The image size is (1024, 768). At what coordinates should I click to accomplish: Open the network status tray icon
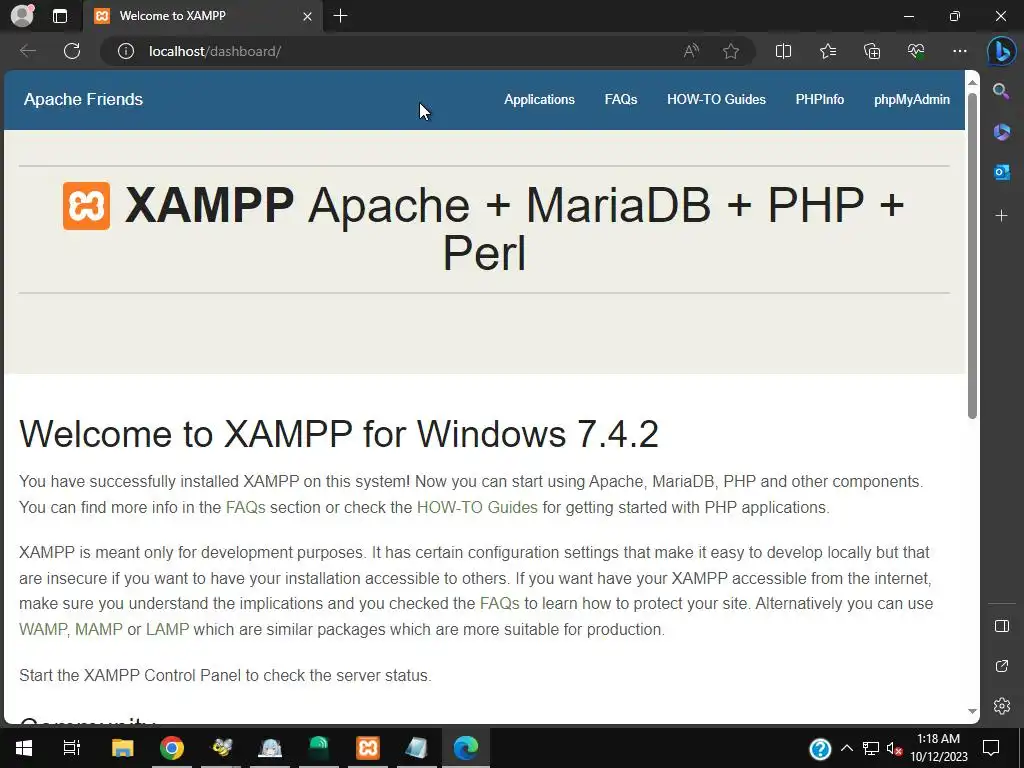pyautogui.click(x=870, y=748)
